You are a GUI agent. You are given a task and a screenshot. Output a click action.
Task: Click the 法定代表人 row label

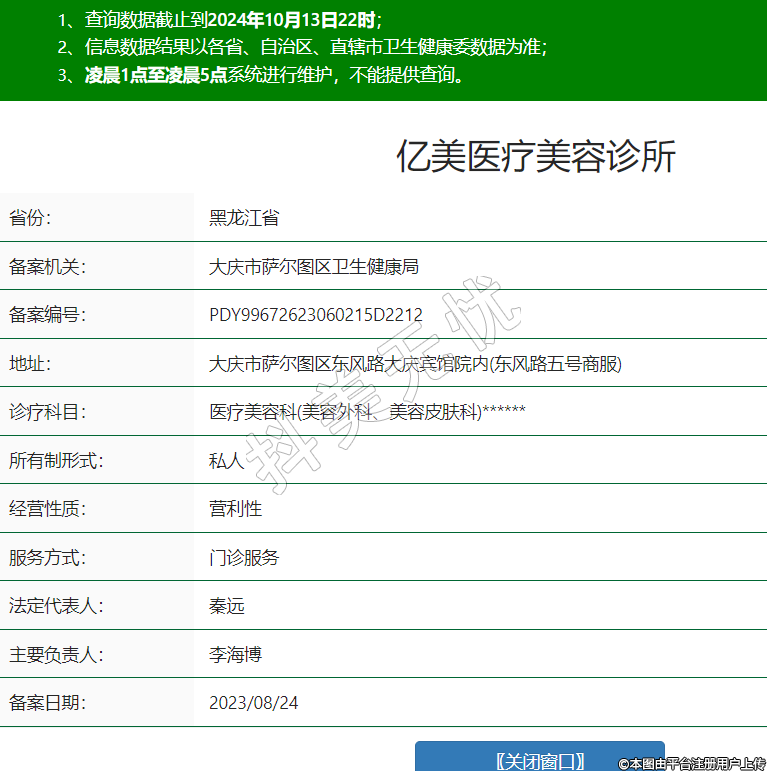pyautogui.click(x=56, y=606)
